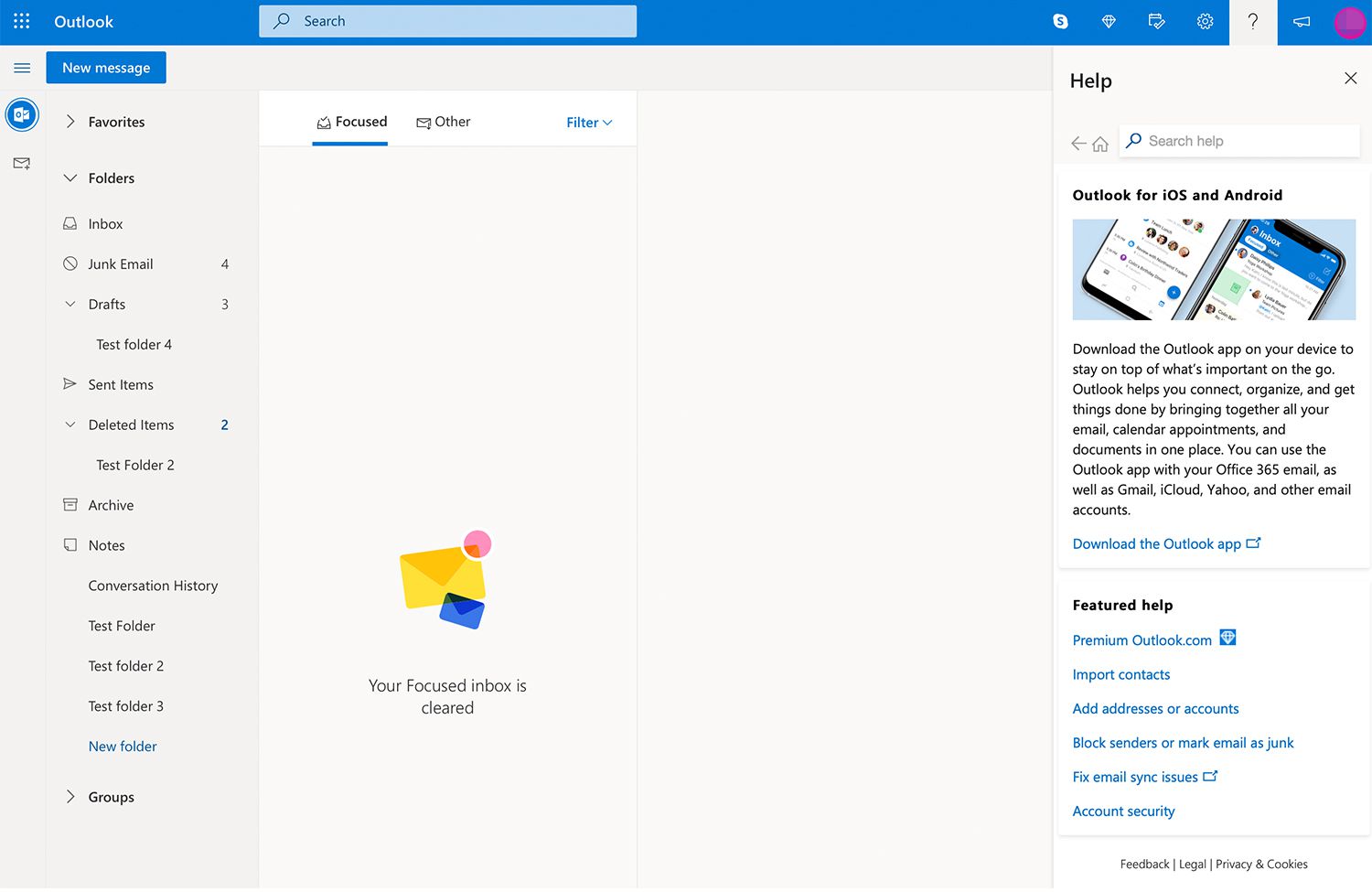Go back in Help pane
Image resolution: width=1372 pixels, height=892 pixels.
(1078, 143)
